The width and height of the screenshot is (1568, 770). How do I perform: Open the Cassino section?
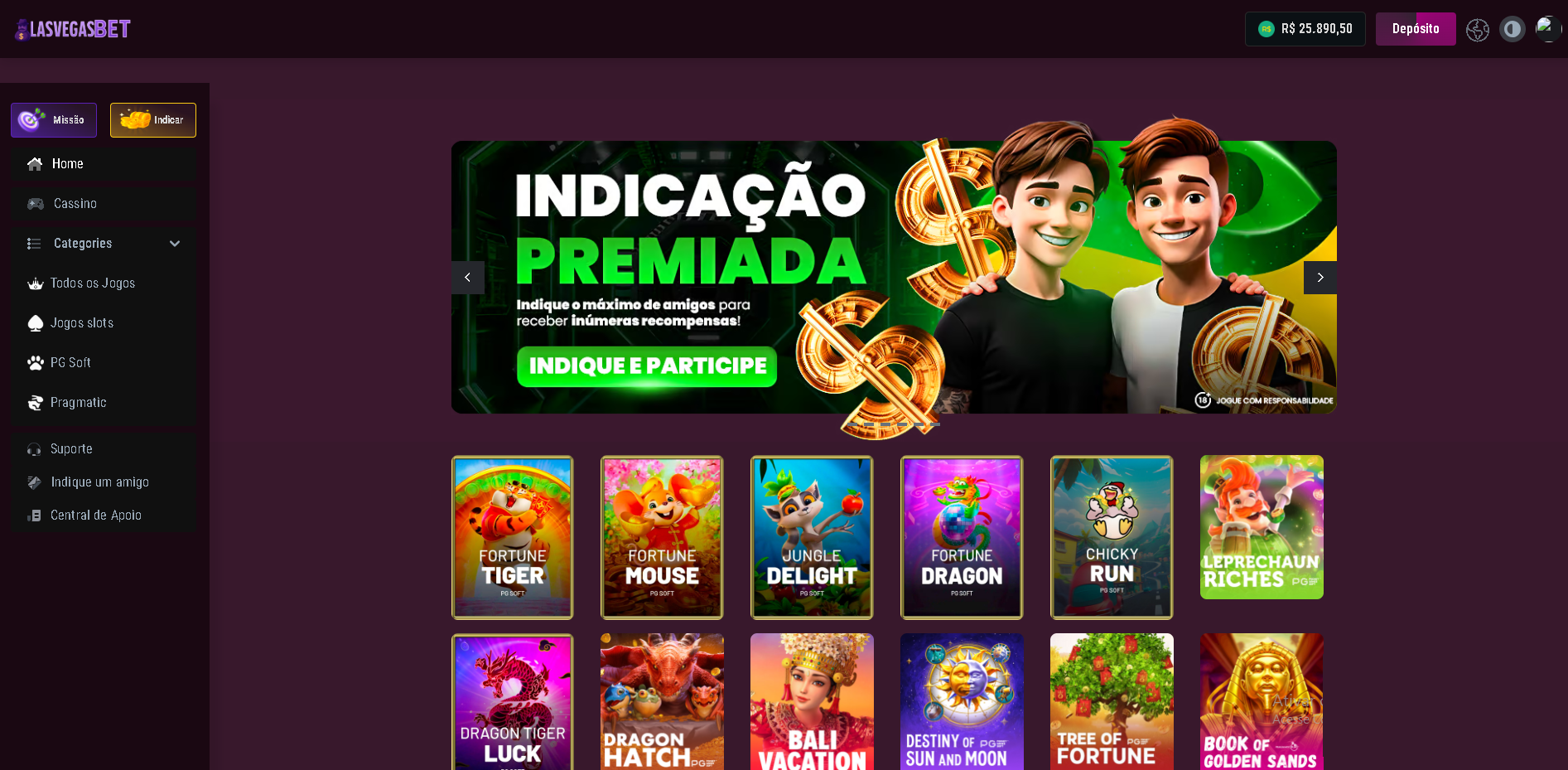click(x=104, y=204)
